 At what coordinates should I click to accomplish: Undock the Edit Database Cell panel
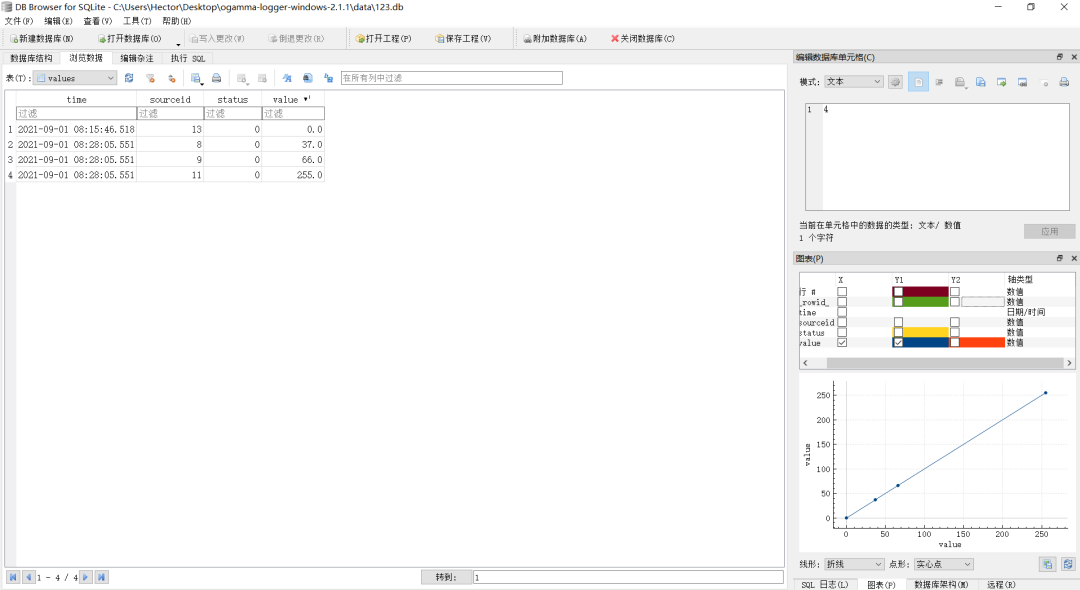(1059, 57)
